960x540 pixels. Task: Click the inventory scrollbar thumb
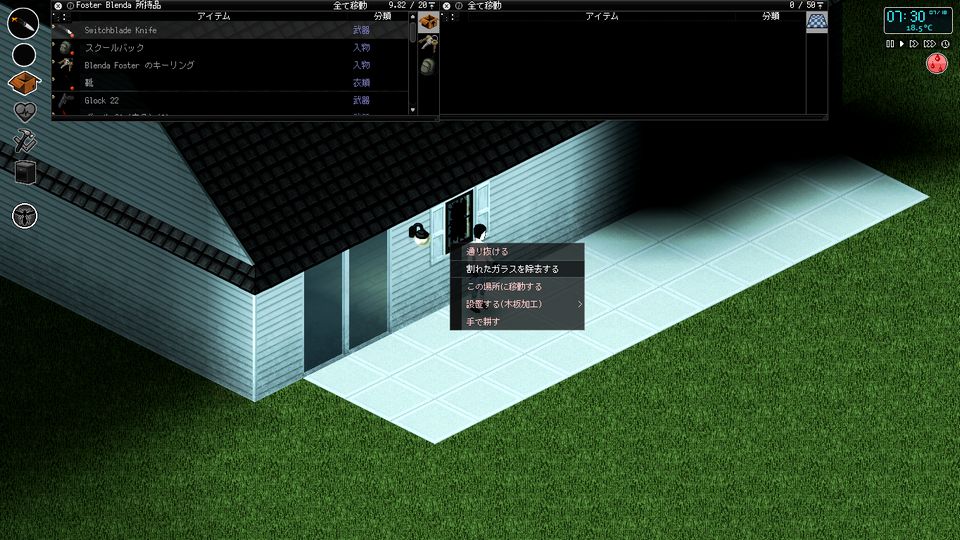413,32
